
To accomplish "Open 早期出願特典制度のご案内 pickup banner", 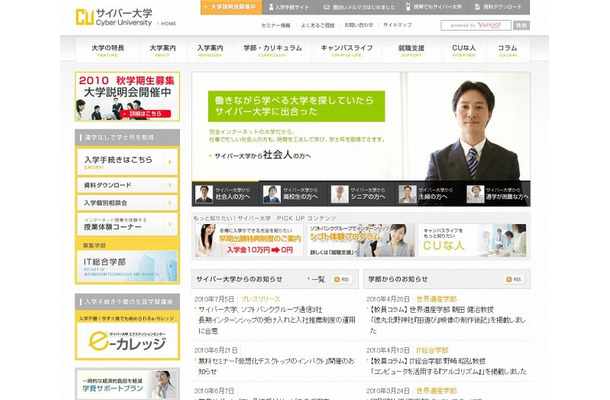I will tap(249, 240).
